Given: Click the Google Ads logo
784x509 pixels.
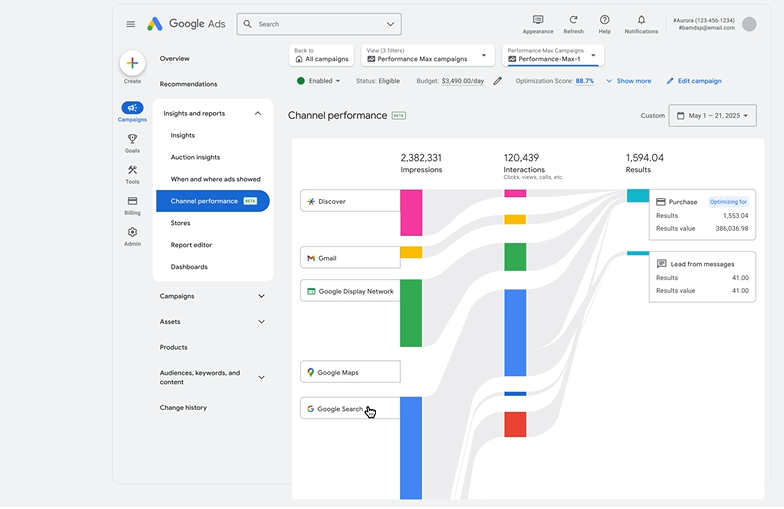Looking at the screenshot, I should click(186, 24).
